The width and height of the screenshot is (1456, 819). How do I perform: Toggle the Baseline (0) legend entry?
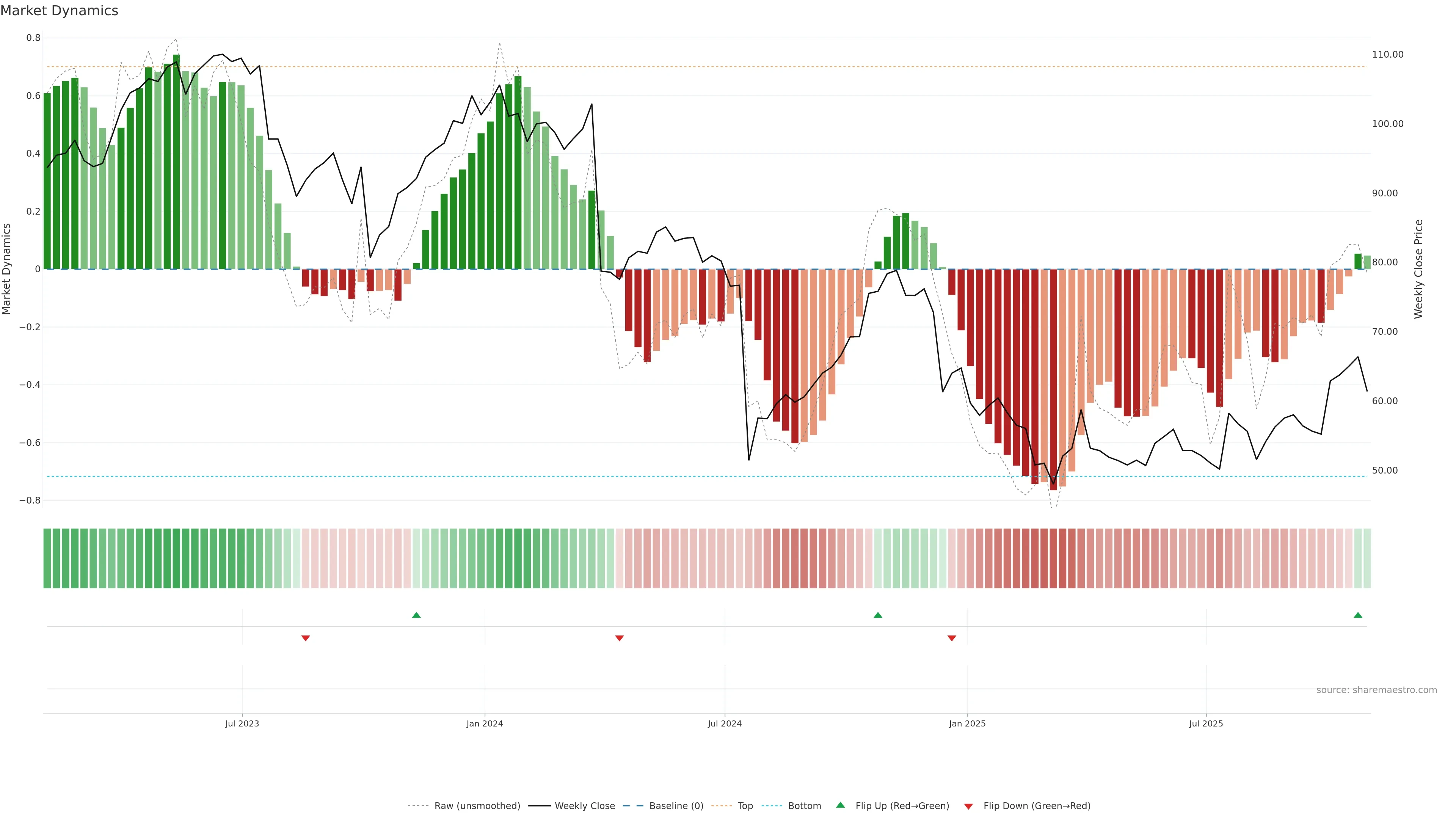point(676,806)
